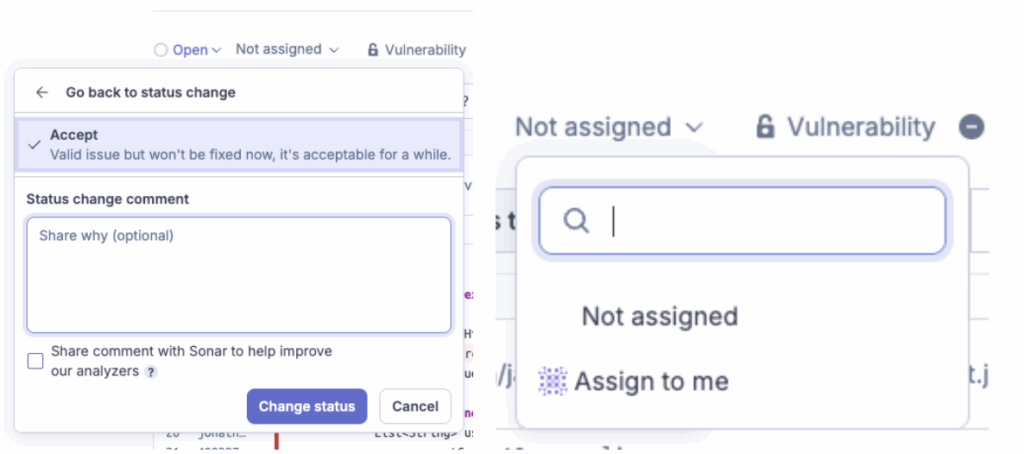Enable Share comment with Sonar checkbox
Image resolution: width=1024 pixels, height=454 pixels.
[35, 361]
